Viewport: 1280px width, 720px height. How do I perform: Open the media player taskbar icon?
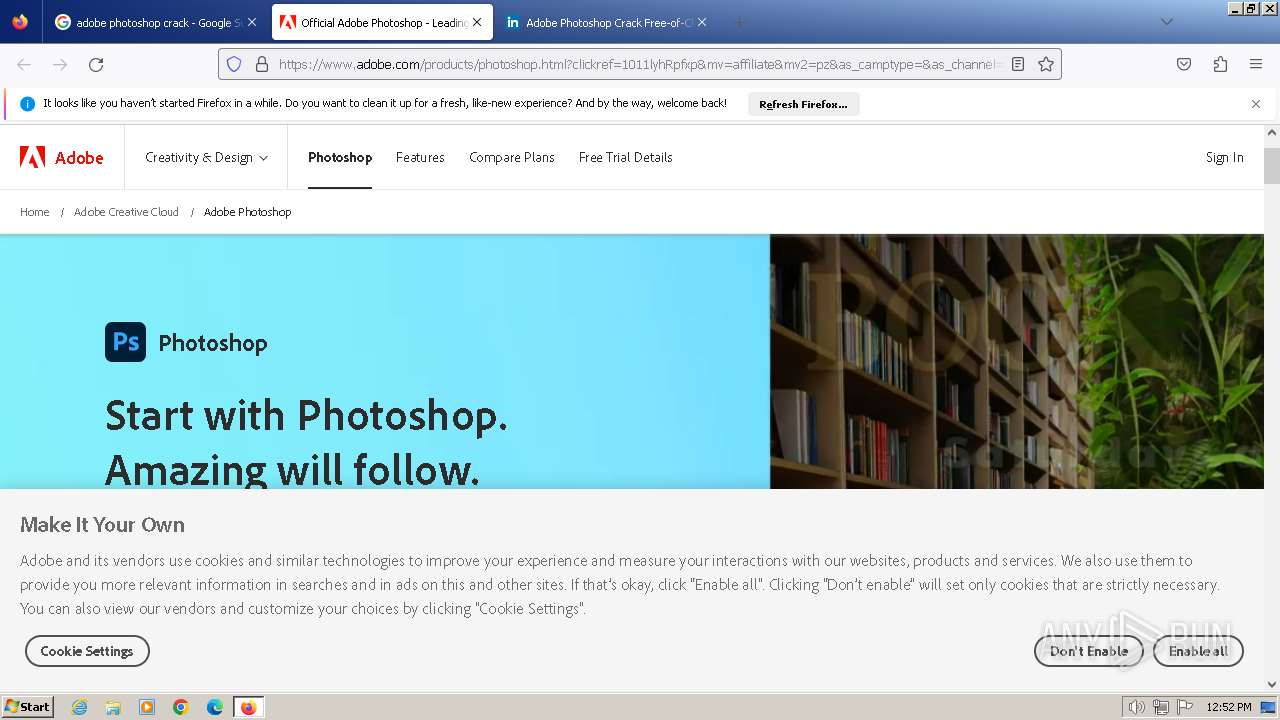[x=147, y=707]
